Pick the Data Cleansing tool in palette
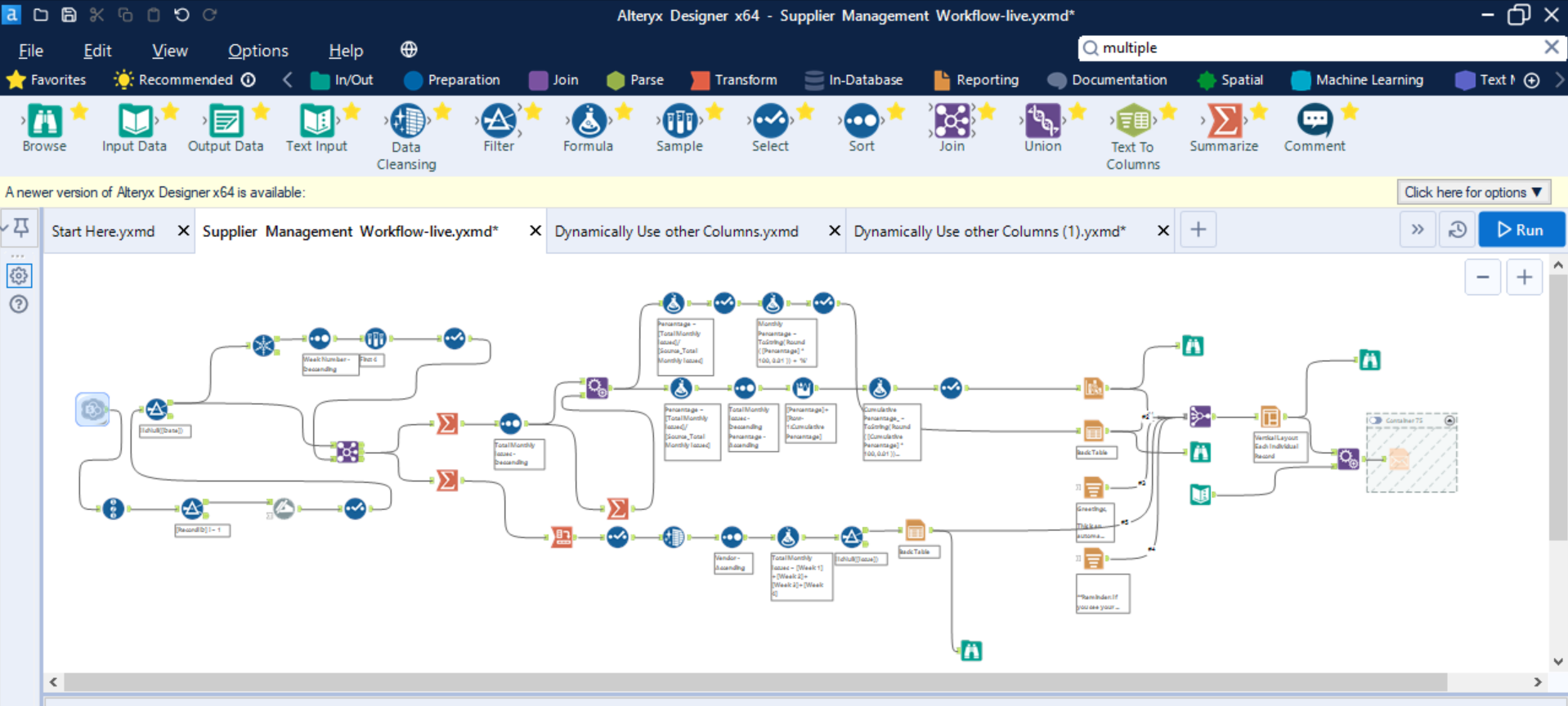1568x706 pixels. [x=406, y=137]
